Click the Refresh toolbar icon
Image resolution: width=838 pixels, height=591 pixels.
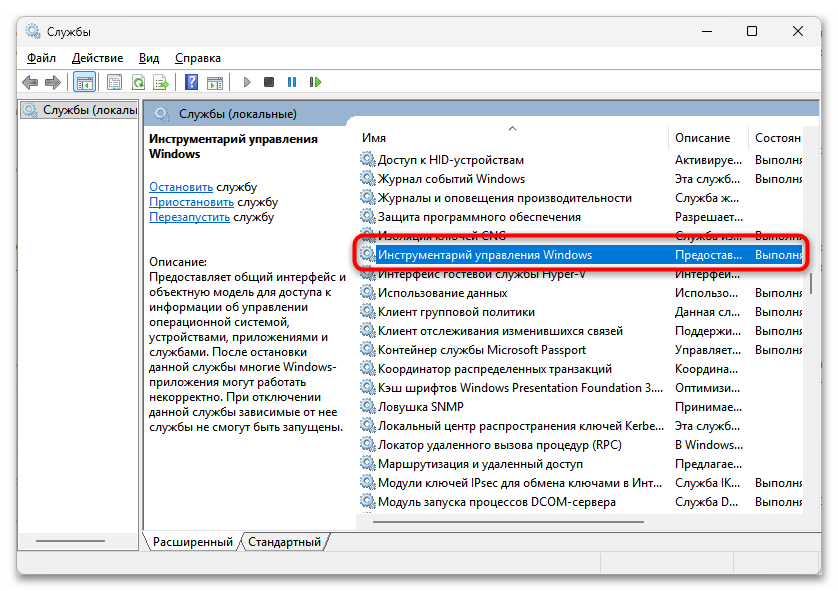[x=138, y=82]
